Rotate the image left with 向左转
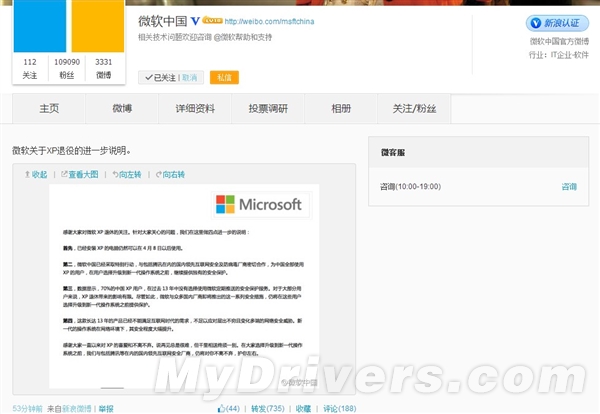This screenshot has height=414, width=600. (127, 174)
